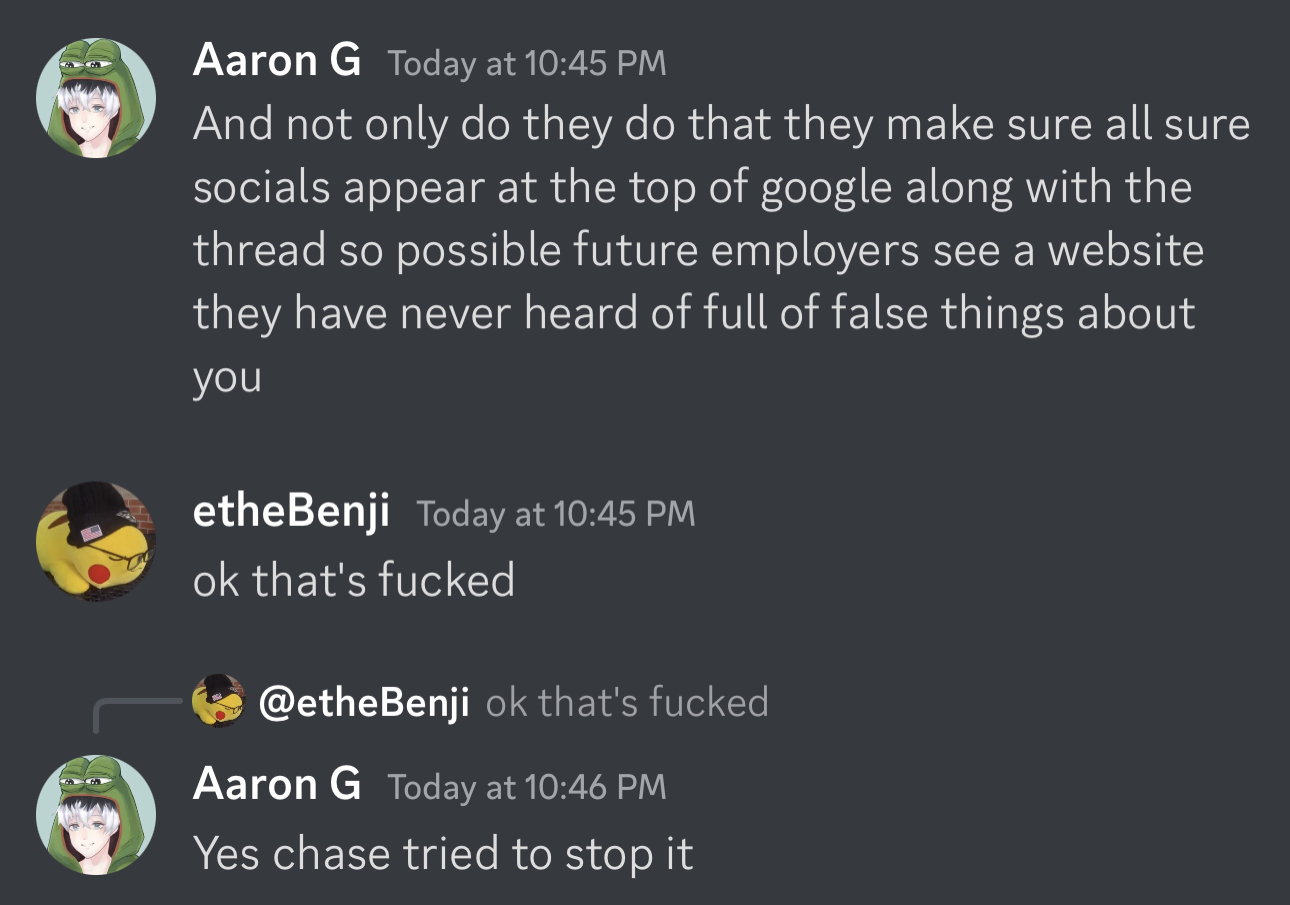Select etheBenji's 'ok that's fucked' message
The height and width of the screenshot is (905, 1290).
(x=354, y=580)
